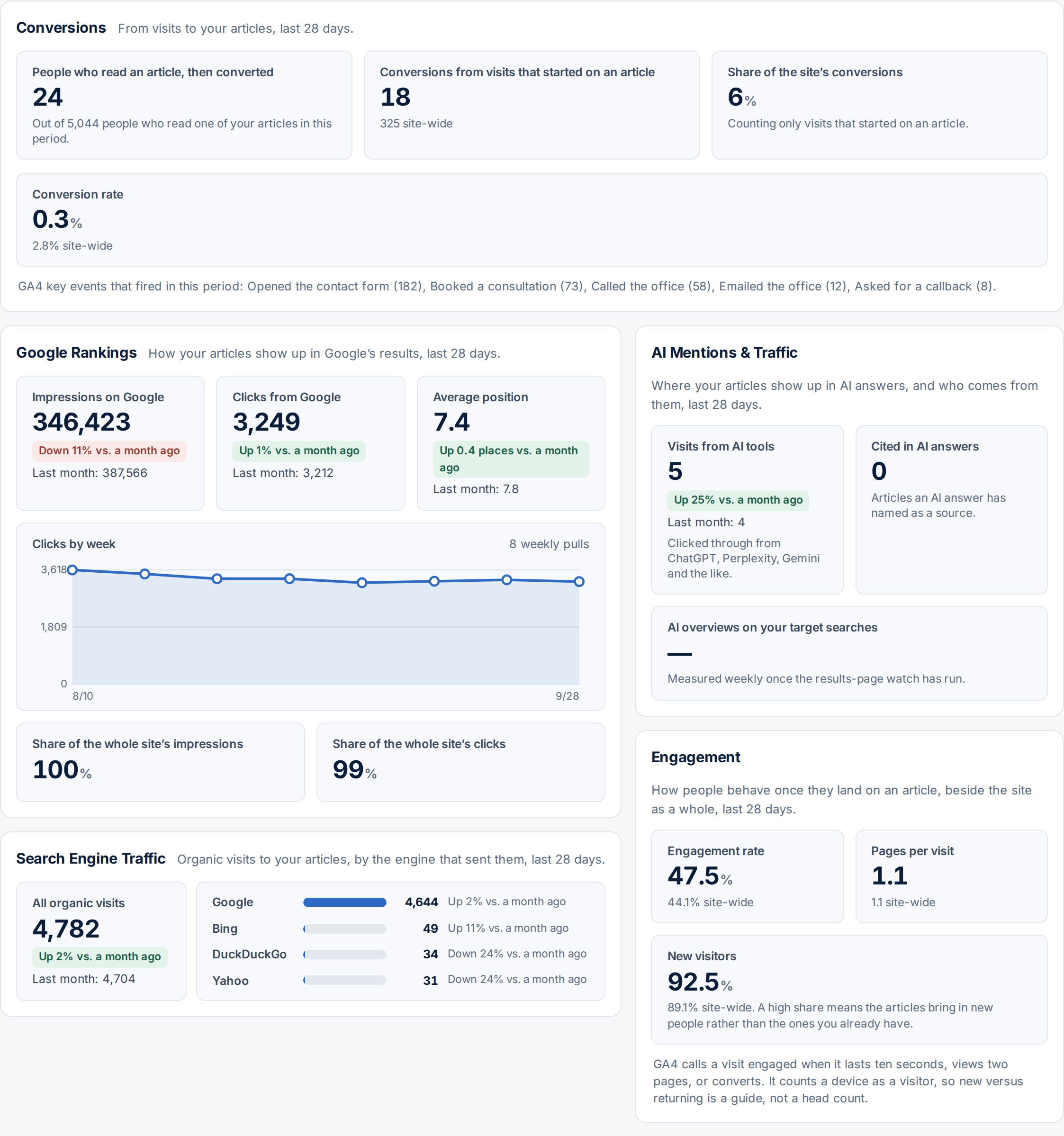Image resolution: width=1064 pixels, height=1136 pixels.
Task: Click the 'Down 11% vs. a month ago' badge
Action: coord(109,451)
